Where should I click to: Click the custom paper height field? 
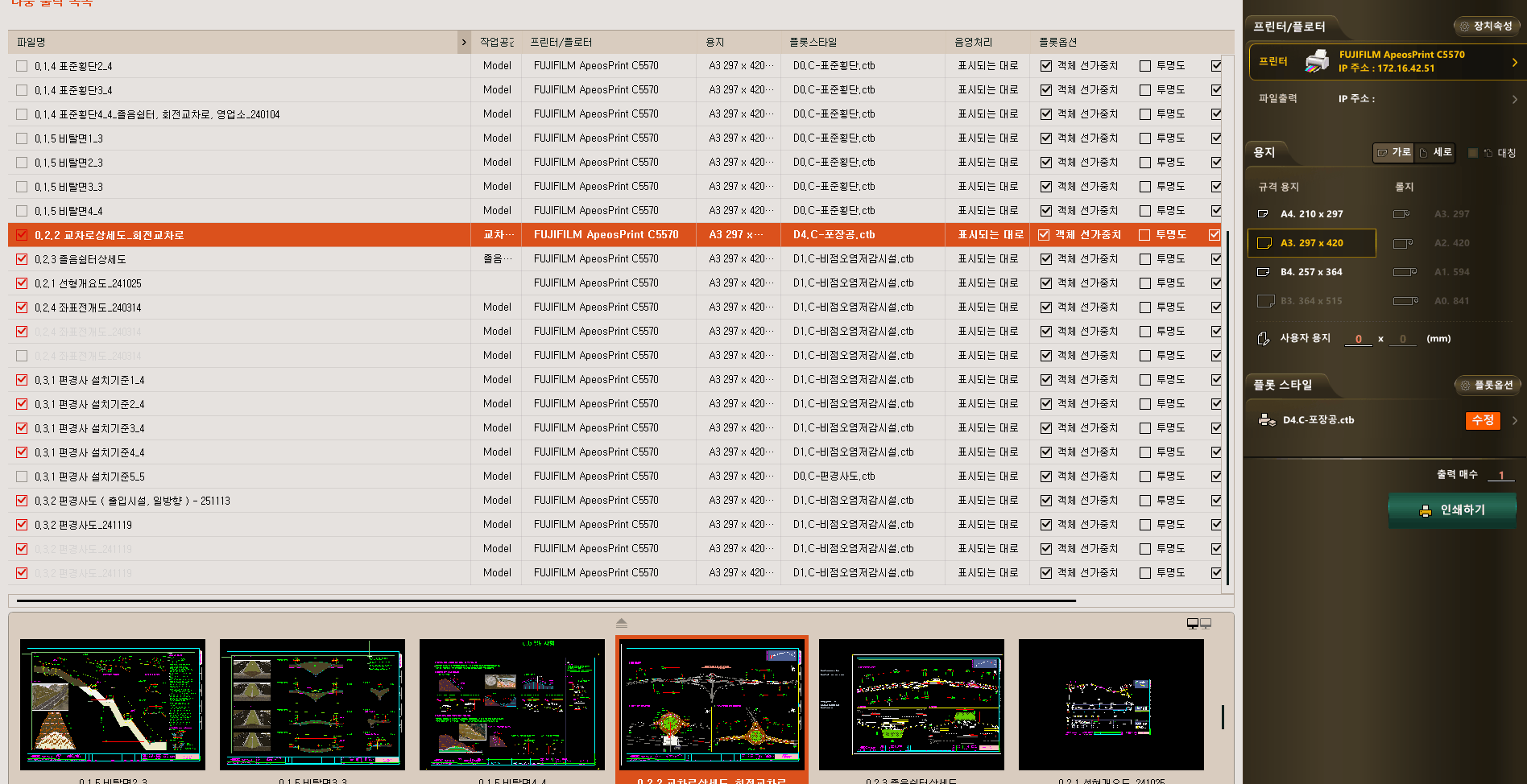1403,339
